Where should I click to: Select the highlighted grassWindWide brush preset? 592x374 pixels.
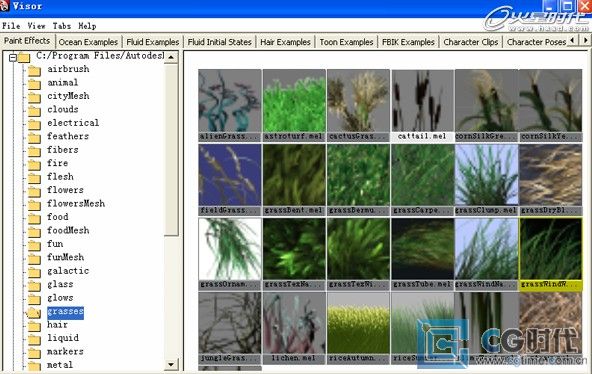551,254
